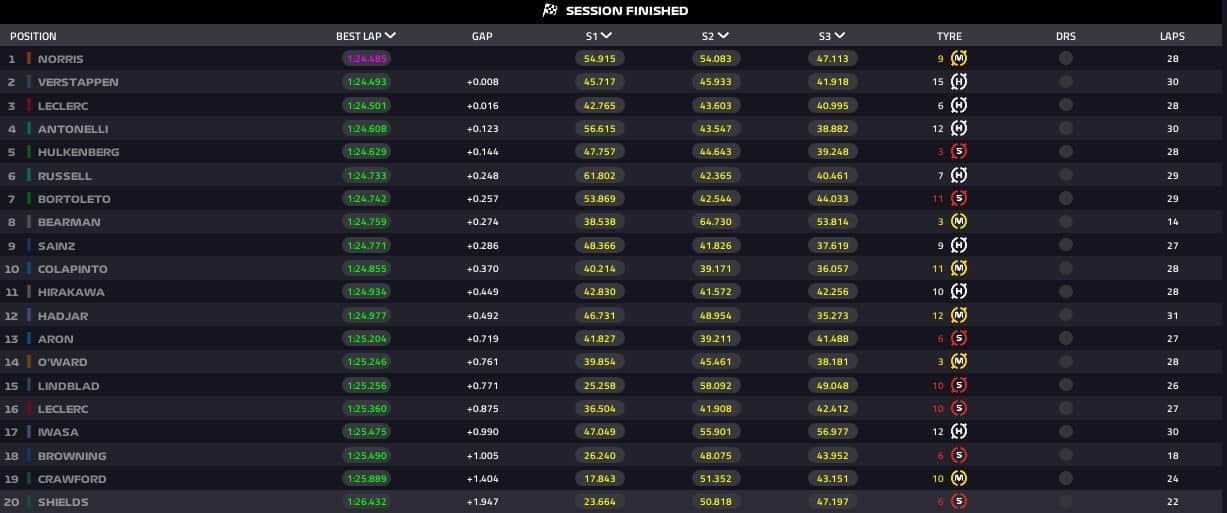The width and height of the screenshot is (1227, 513).
Task: Click the hard tyre icon for P3 Leclerc
Action: 958,105
